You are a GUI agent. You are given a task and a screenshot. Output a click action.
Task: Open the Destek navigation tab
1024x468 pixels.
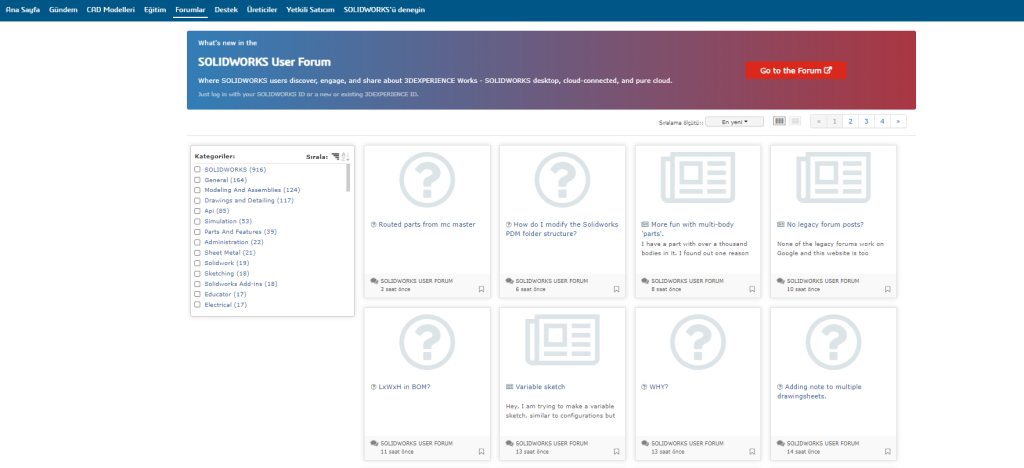pyautogui.click(x=226, y=8)
